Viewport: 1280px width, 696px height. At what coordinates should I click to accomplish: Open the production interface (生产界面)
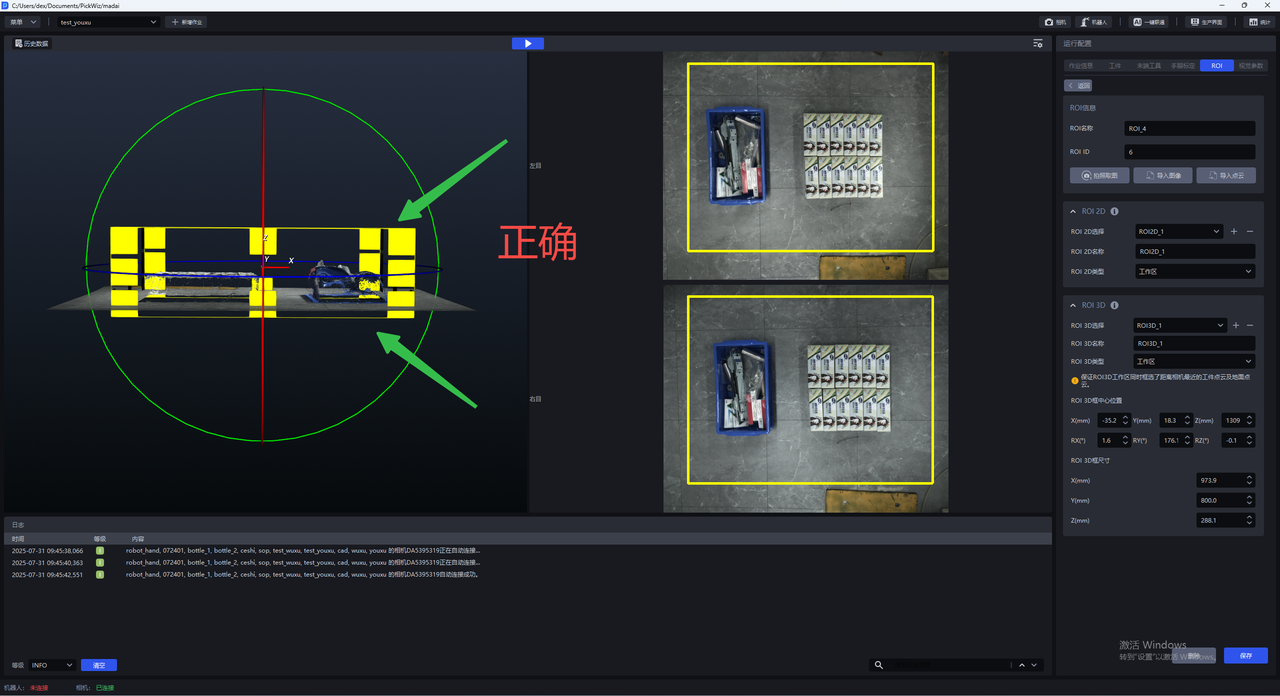click(1206, 22)
